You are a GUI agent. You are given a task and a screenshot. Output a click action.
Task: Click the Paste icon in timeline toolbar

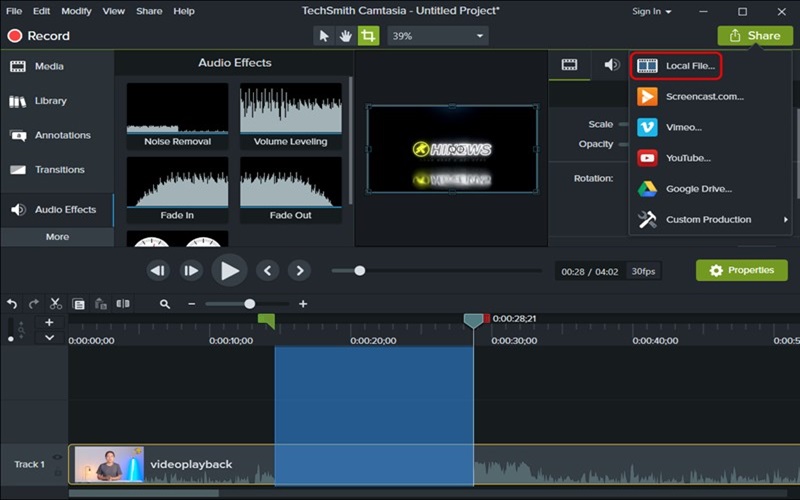(x=101, y=304)
